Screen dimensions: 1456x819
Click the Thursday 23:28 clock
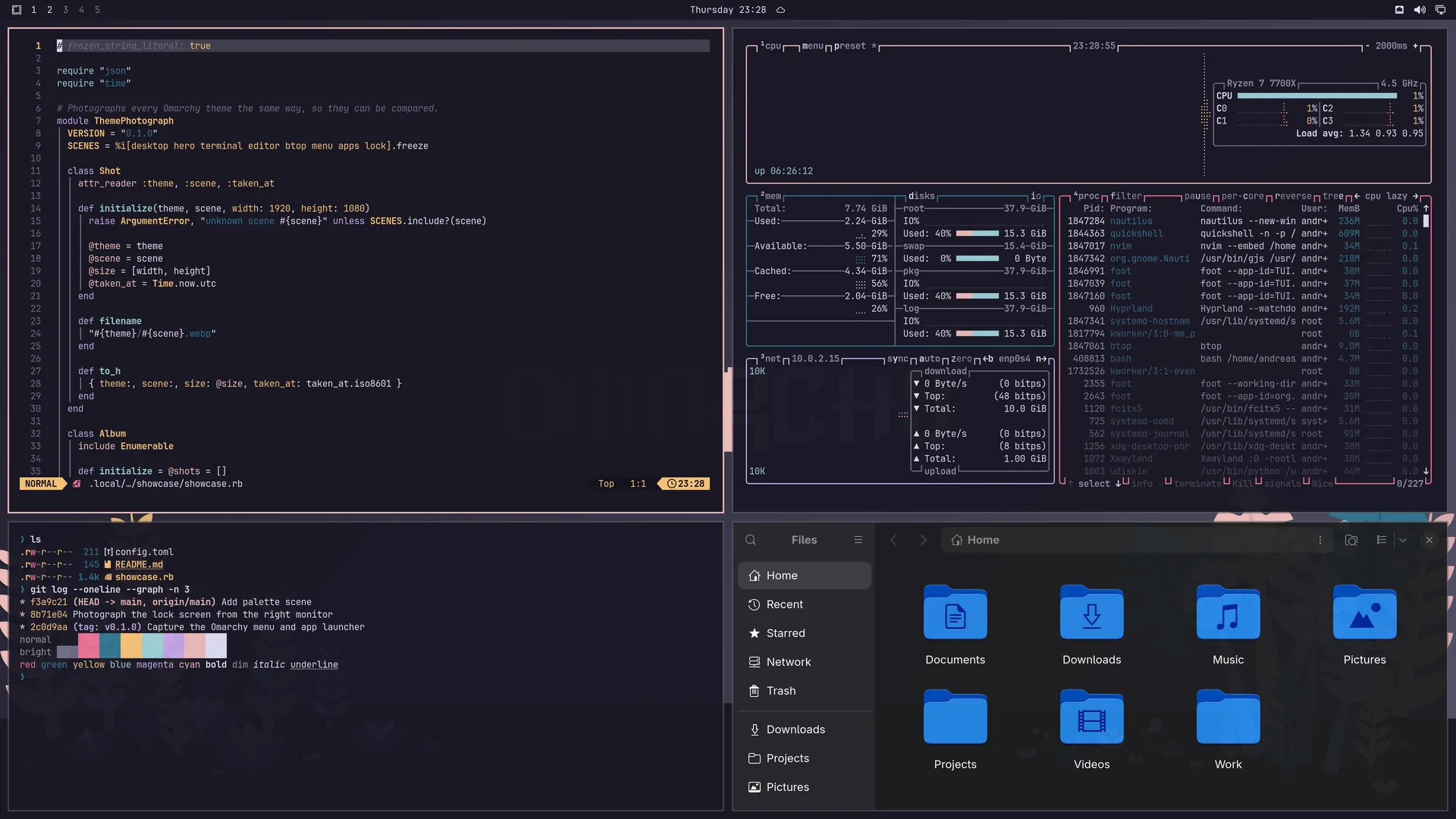click(727, 10)
